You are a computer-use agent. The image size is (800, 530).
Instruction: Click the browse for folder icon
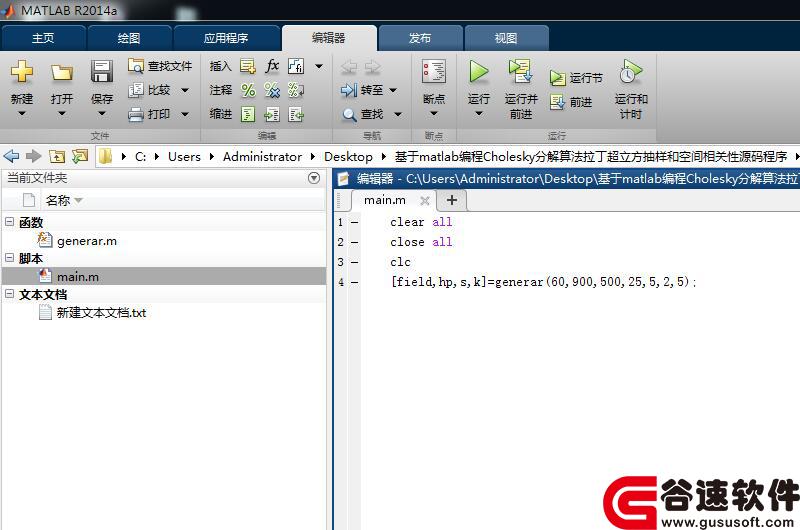[x=80, y=156]
